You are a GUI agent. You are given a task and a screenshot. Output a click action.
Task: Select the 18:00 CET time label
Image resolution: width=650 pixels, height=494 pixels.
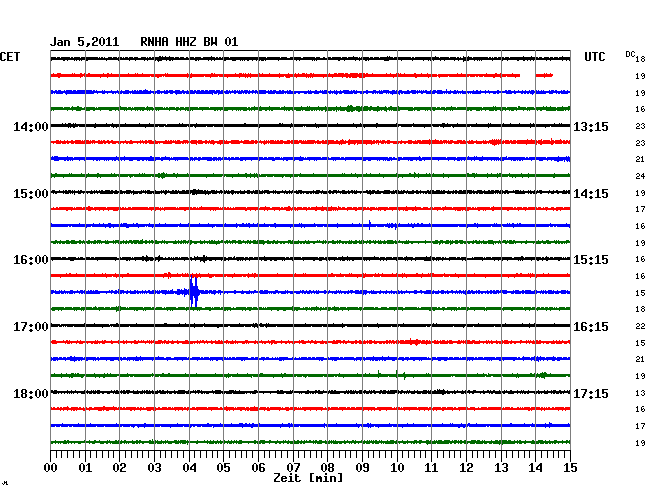(31, 393)
